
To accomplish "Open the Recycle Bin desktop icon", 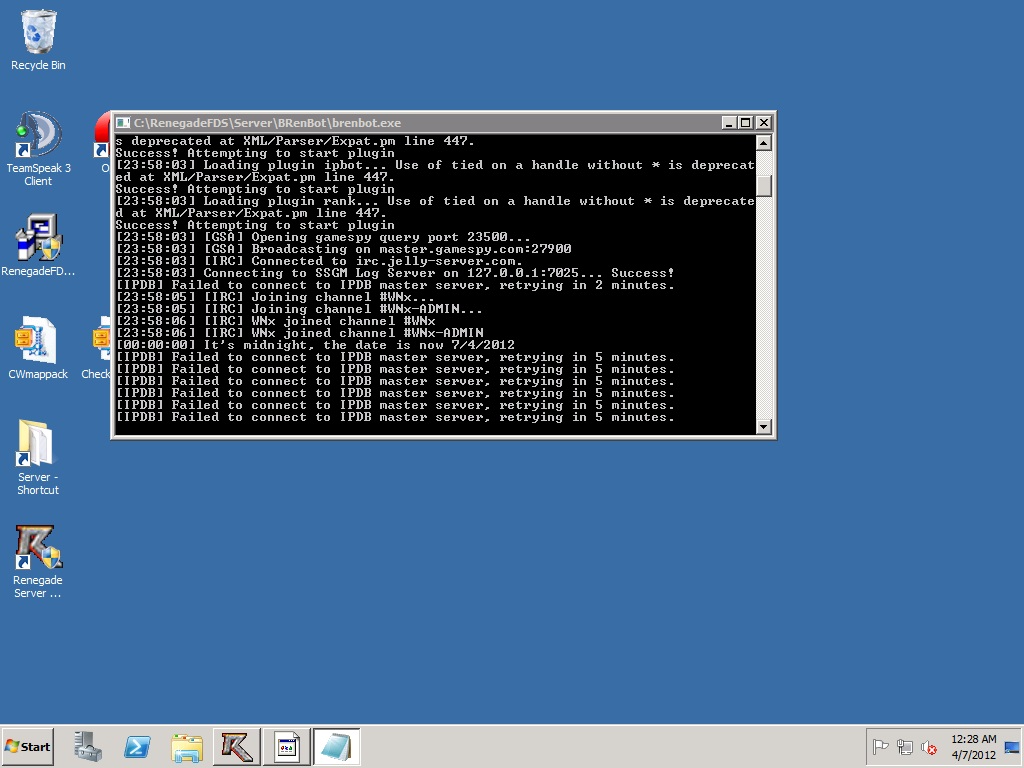I will (38, 33).
